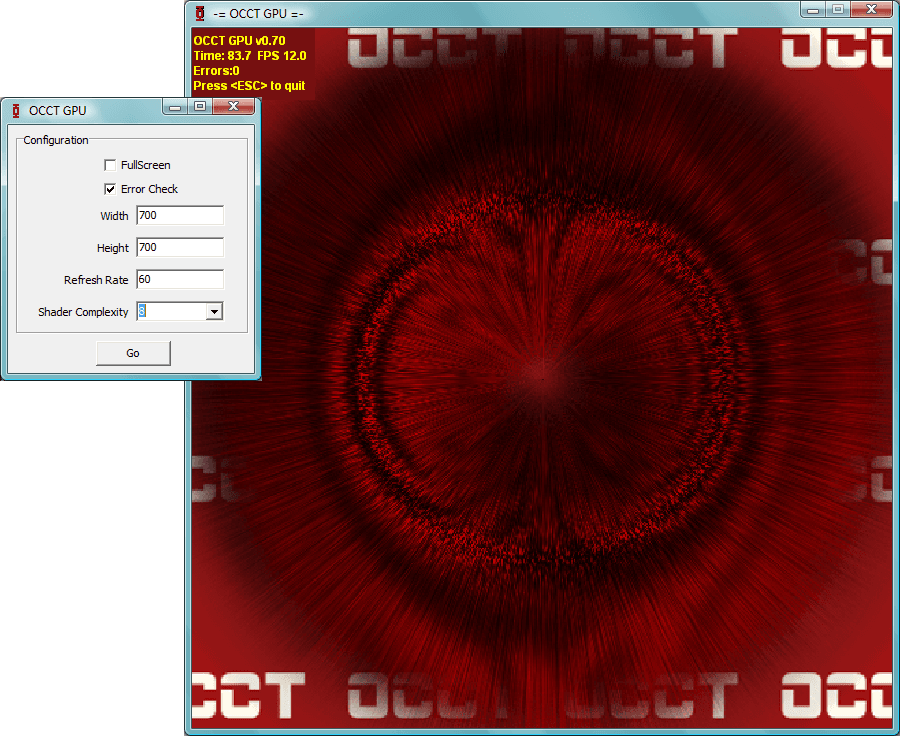Click 'Press <ESC> to quit' text
This screenshot has width=900, height=736.
[x=249, y=86]
